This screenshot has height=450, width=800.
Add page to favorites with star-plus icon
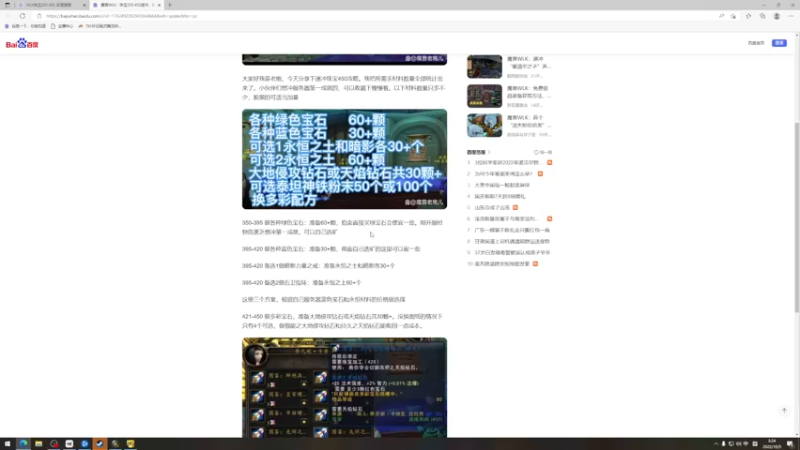733,16
